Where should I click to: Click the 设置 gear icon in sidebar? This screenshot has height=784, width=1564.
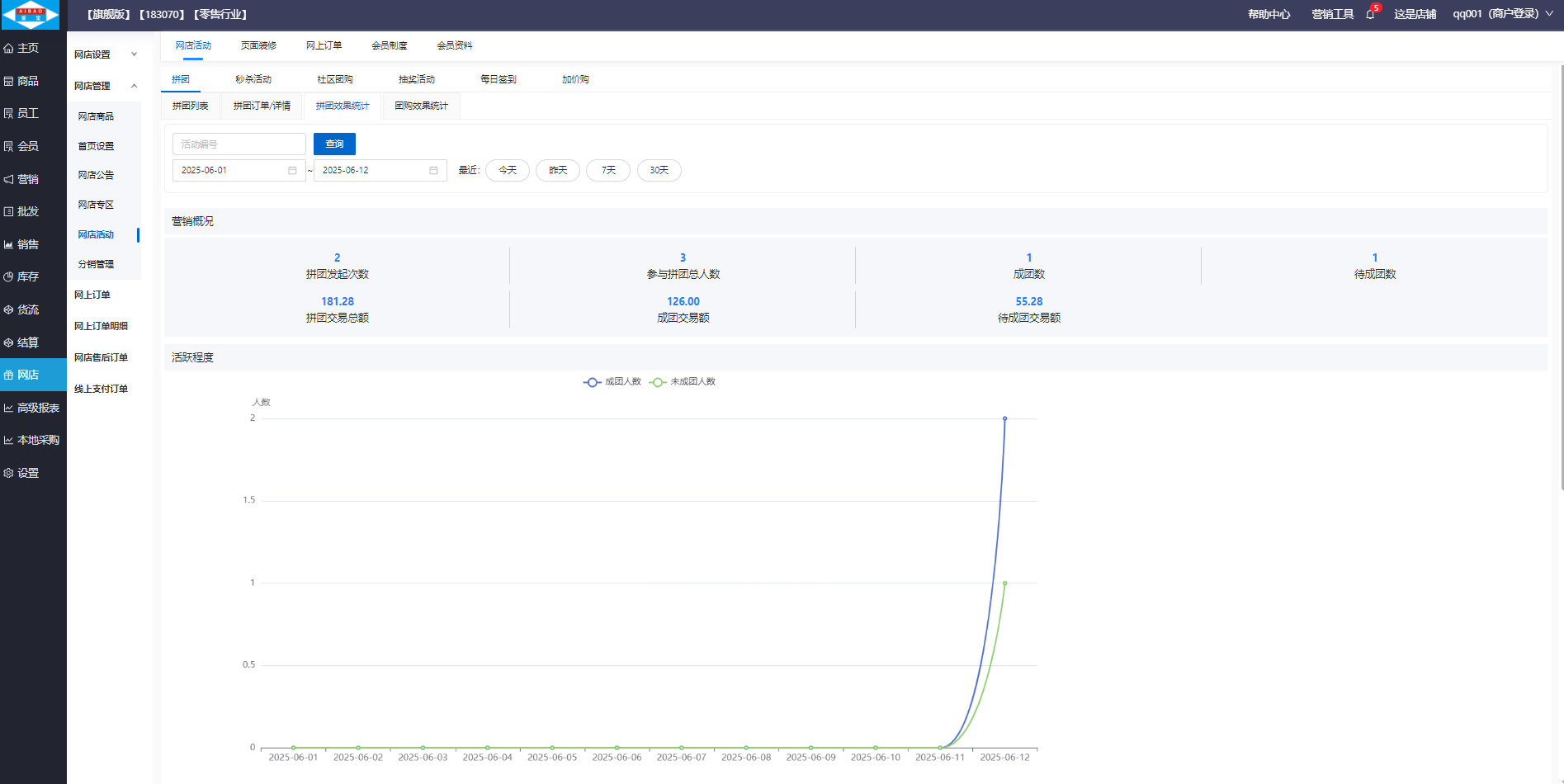[9, 473]
